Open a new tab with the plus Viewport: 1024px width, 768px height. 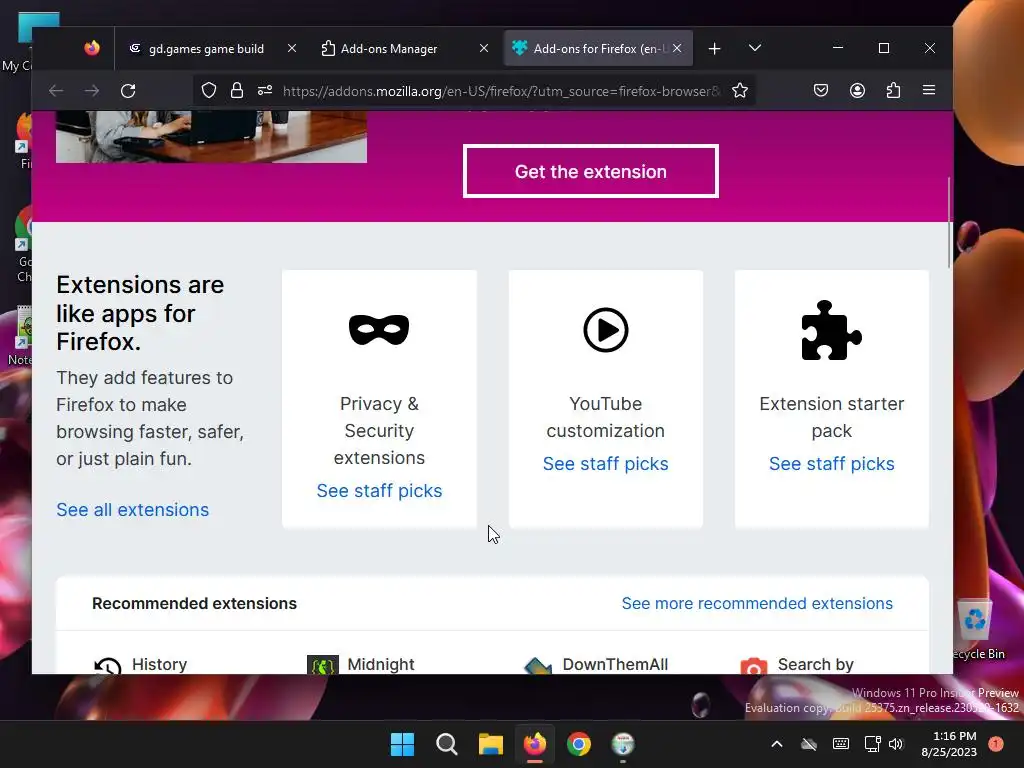[714, 48]
